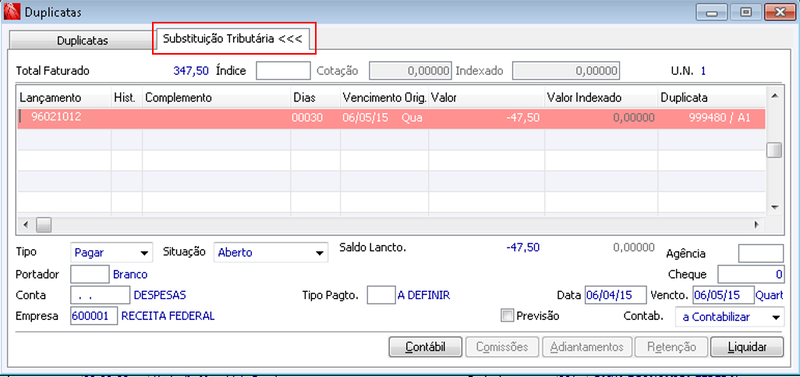This screenshot has width=800, height=377.
Task: Click the grid's vertical scroll down arrow
Action: tap(774, 208)
